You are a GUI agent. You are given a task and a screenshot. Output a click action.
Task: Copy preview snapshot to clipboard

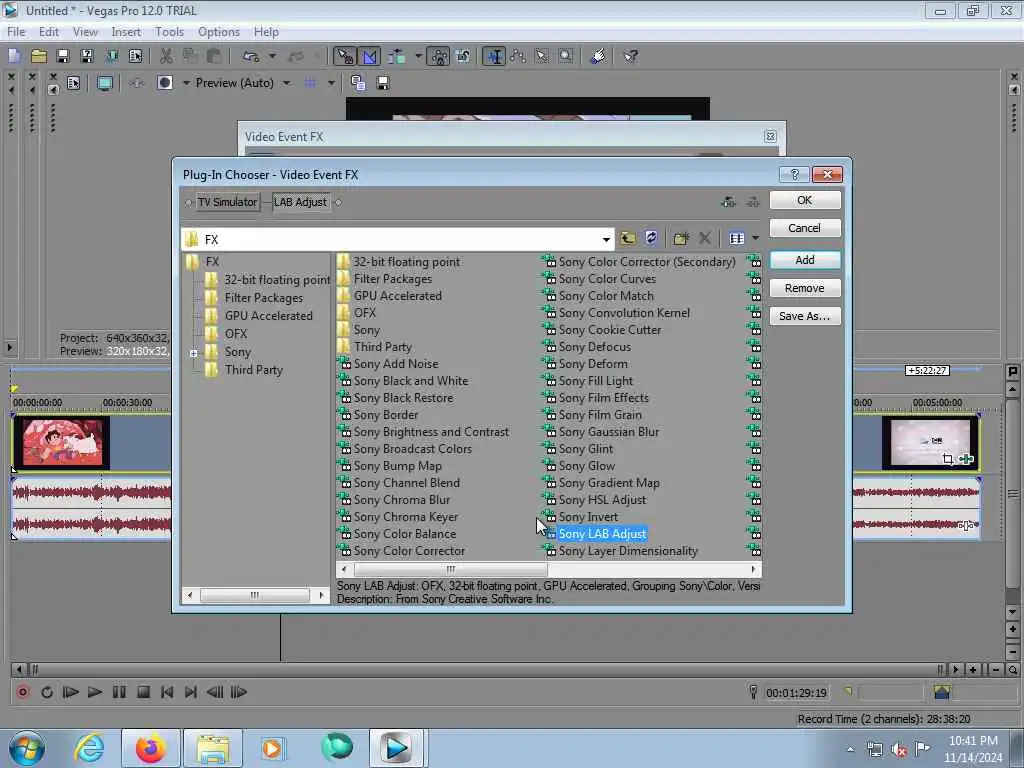[x=358, y=83]
